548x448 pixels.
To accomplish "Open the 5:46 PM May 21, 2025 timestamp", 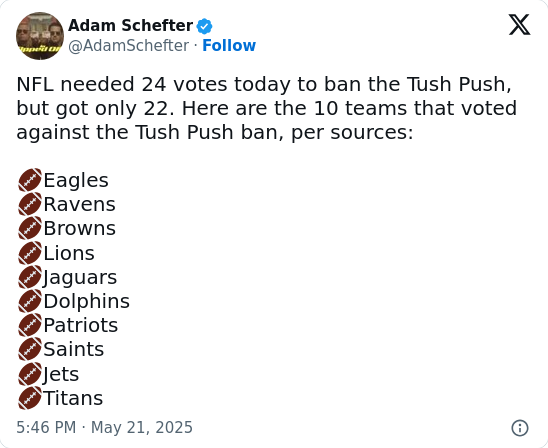I will (104, 427).
